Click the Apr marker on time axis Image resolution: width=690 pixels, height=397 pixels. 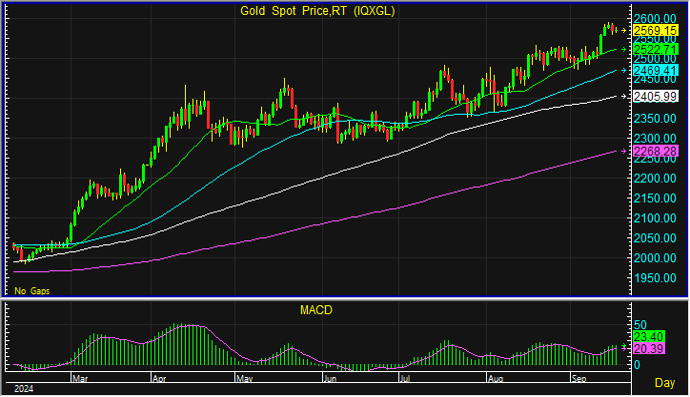click(x=159, y=379)
